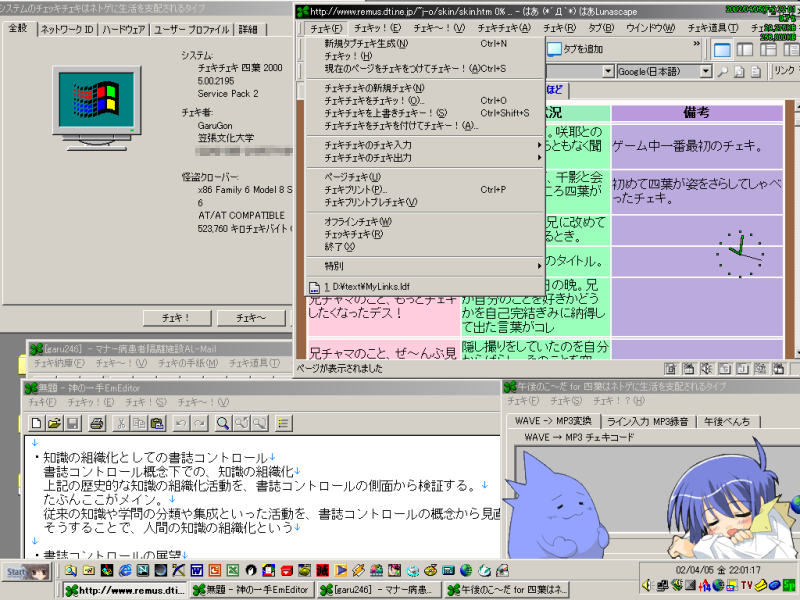This screenshot has width=800, height=600.
Task: Click the file icon beside D:¥text¥MyLinks.ldf entry
Action: [314, 287]
